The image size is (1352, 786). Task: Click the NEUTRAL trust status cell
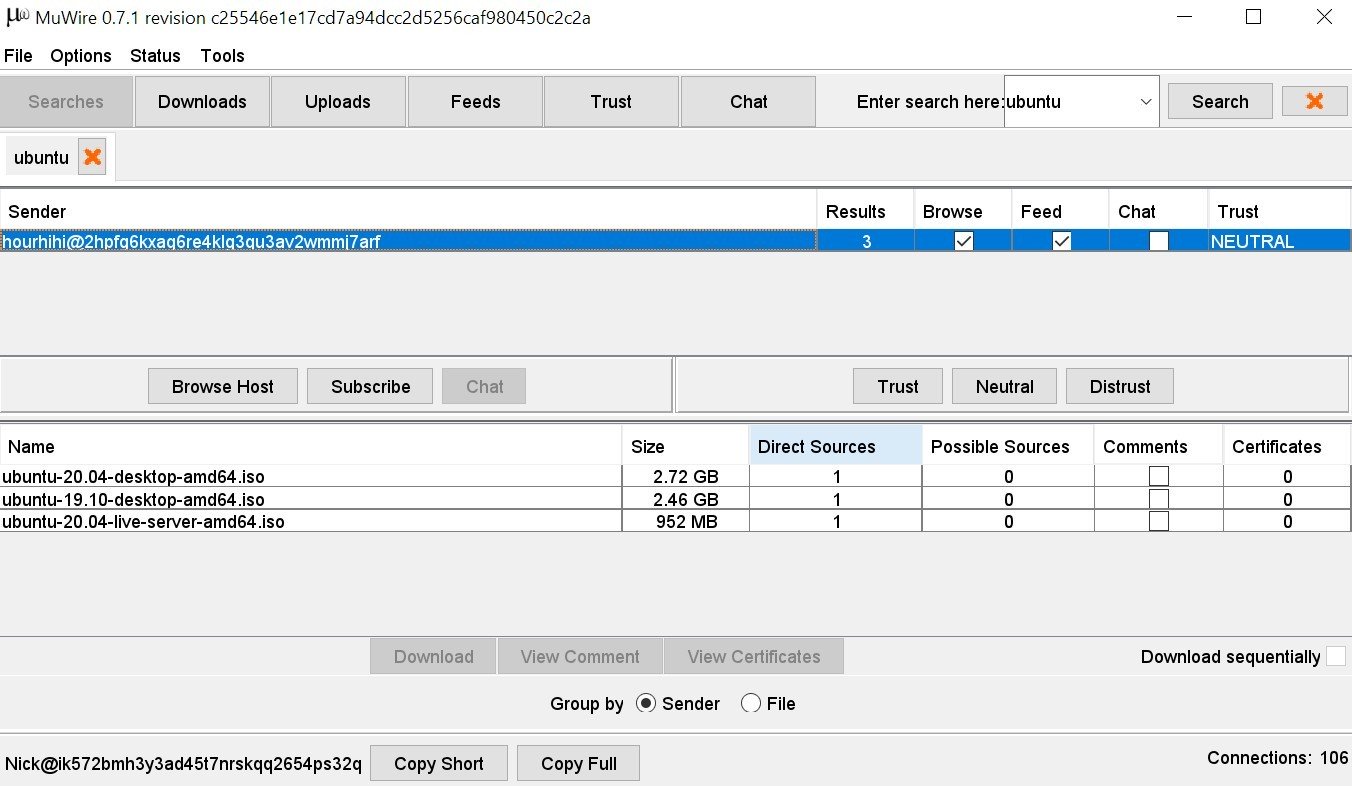tap(1280, 241)
